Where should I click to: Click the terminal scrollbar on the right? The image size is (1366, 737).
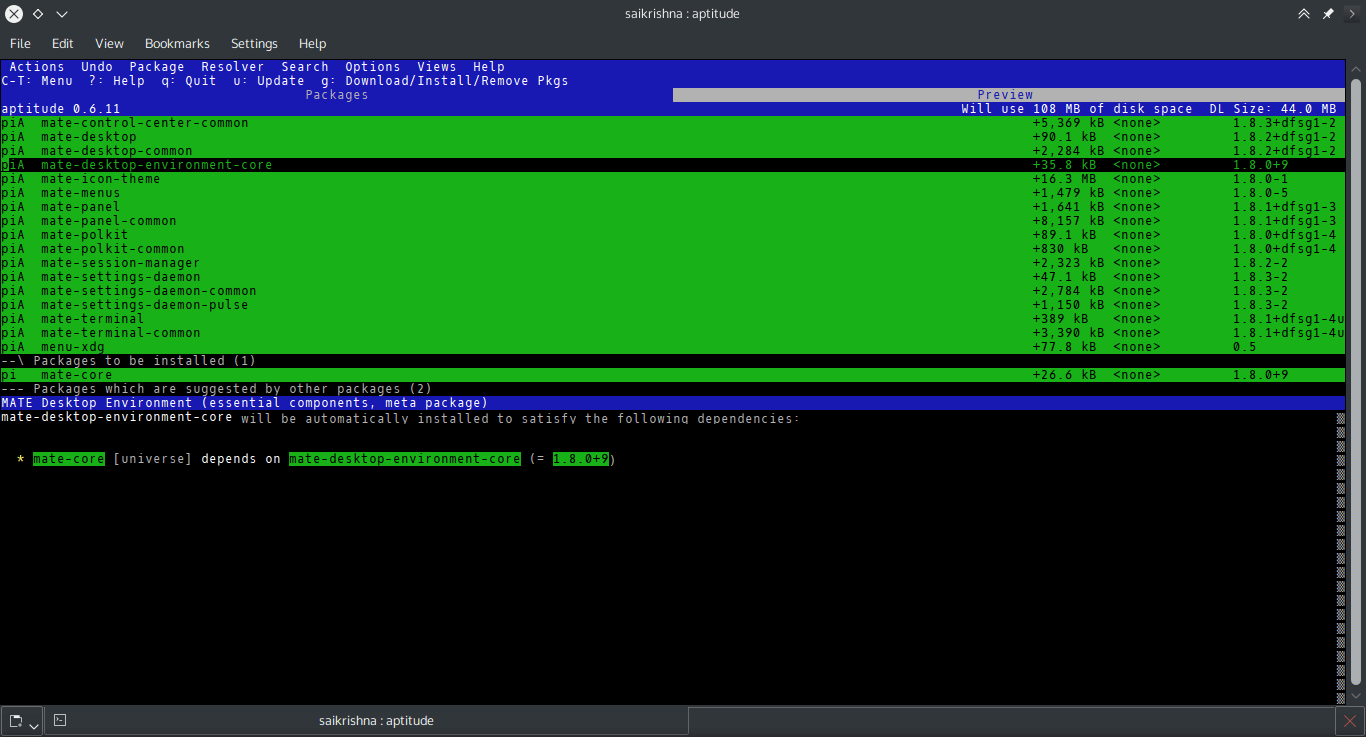pyautogui.click(x=1357, y=400)
